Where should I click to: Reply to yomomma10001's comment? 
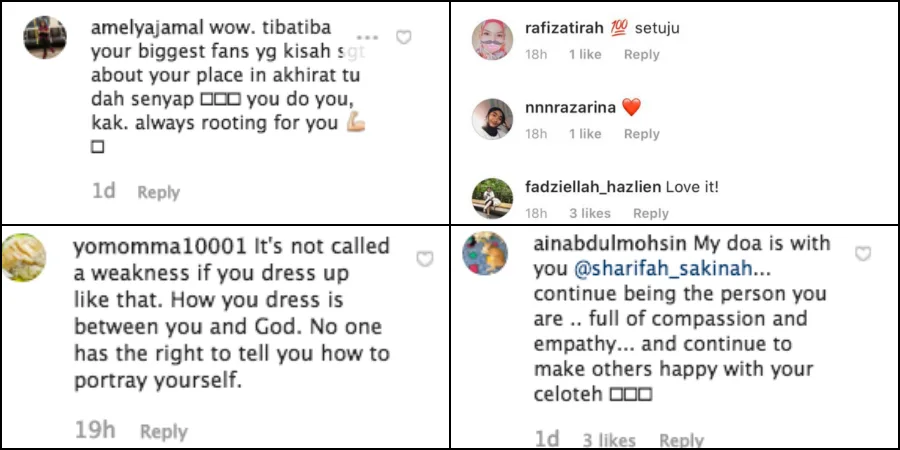click(163, 431)
